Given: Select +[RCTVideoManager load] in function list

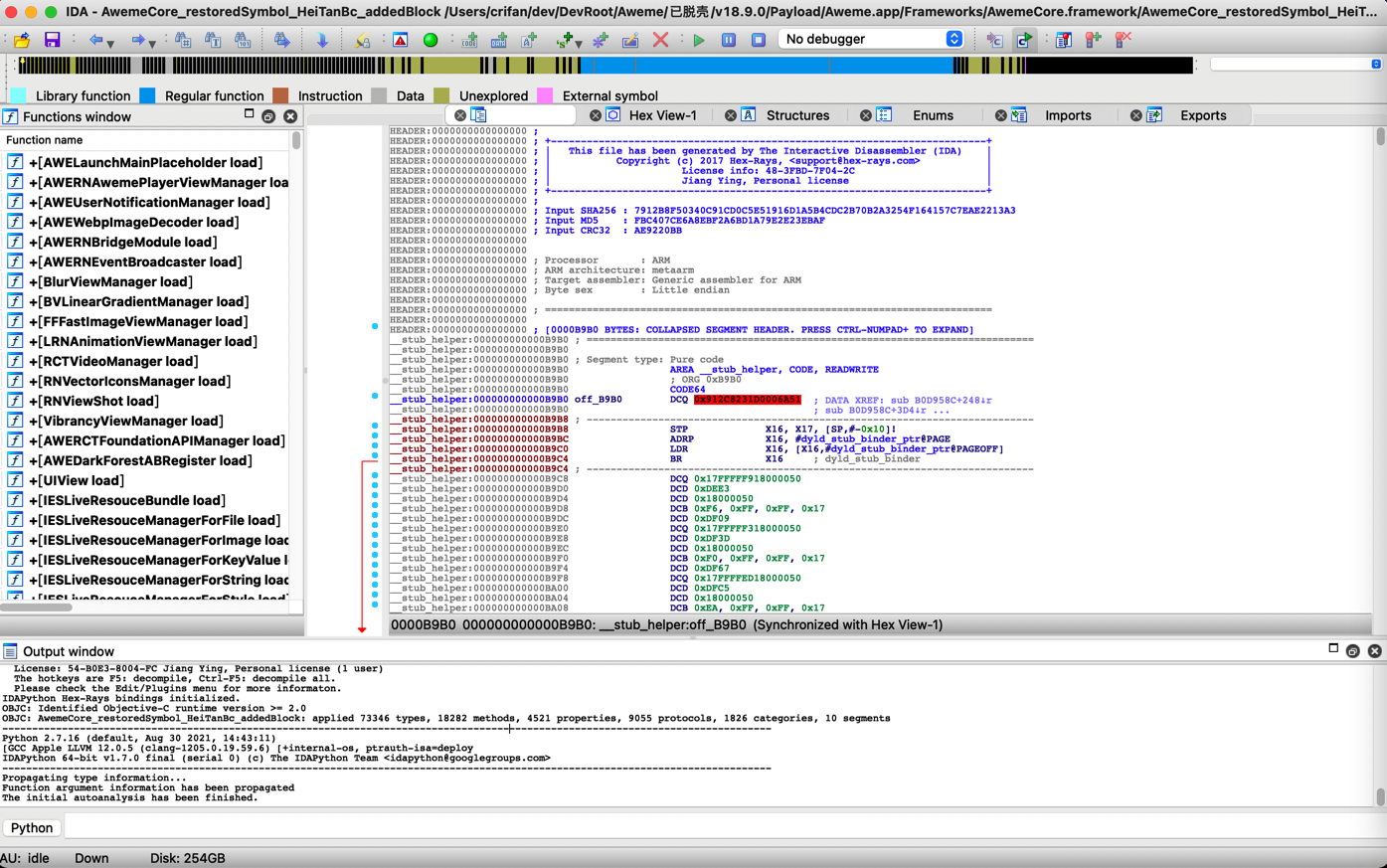Looking at the screenshot, I should tap(112, 361).
